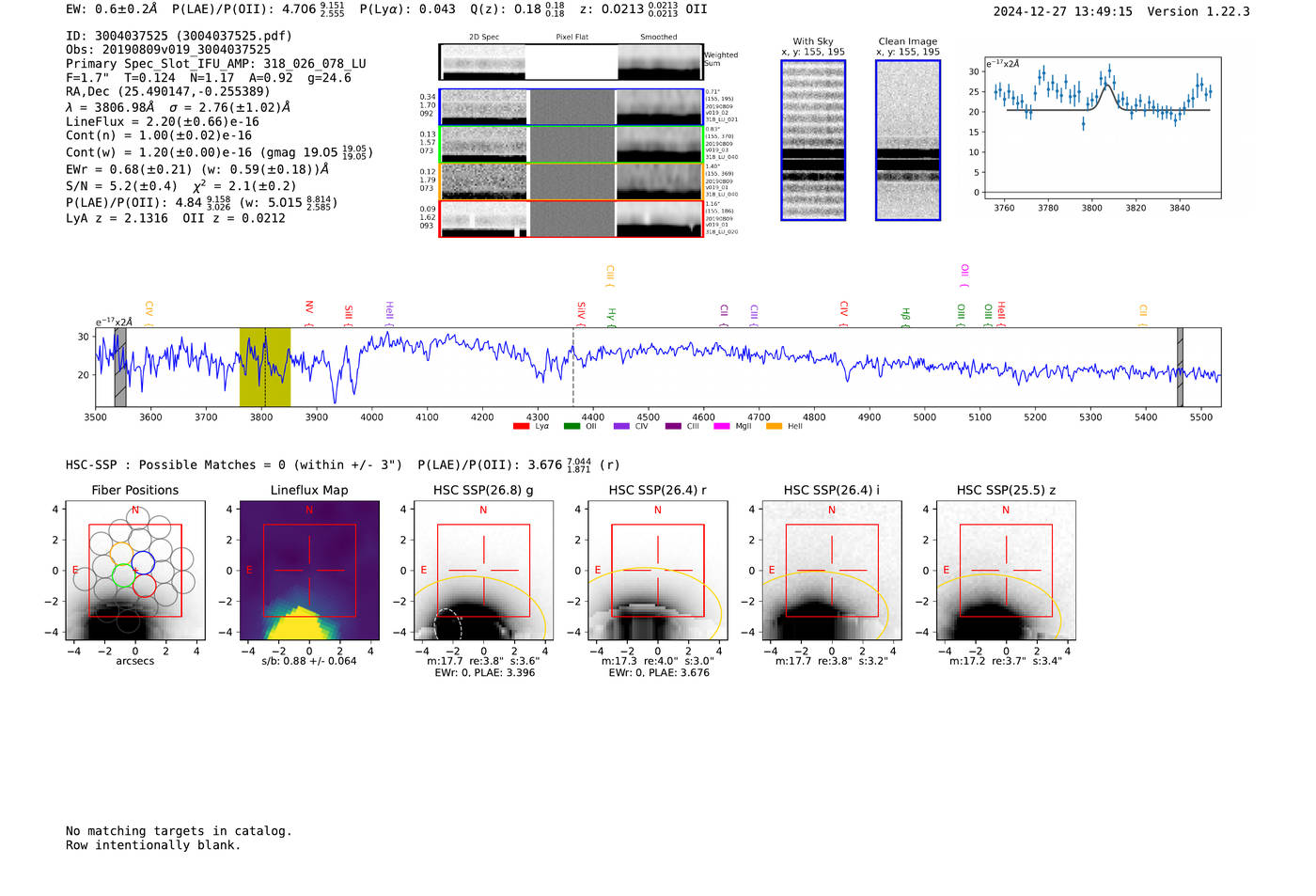The height and width of the screenshot is (896, 1316).
Task: Click the green fiber circle in Fiber Positions
Action: coord(123,574)
